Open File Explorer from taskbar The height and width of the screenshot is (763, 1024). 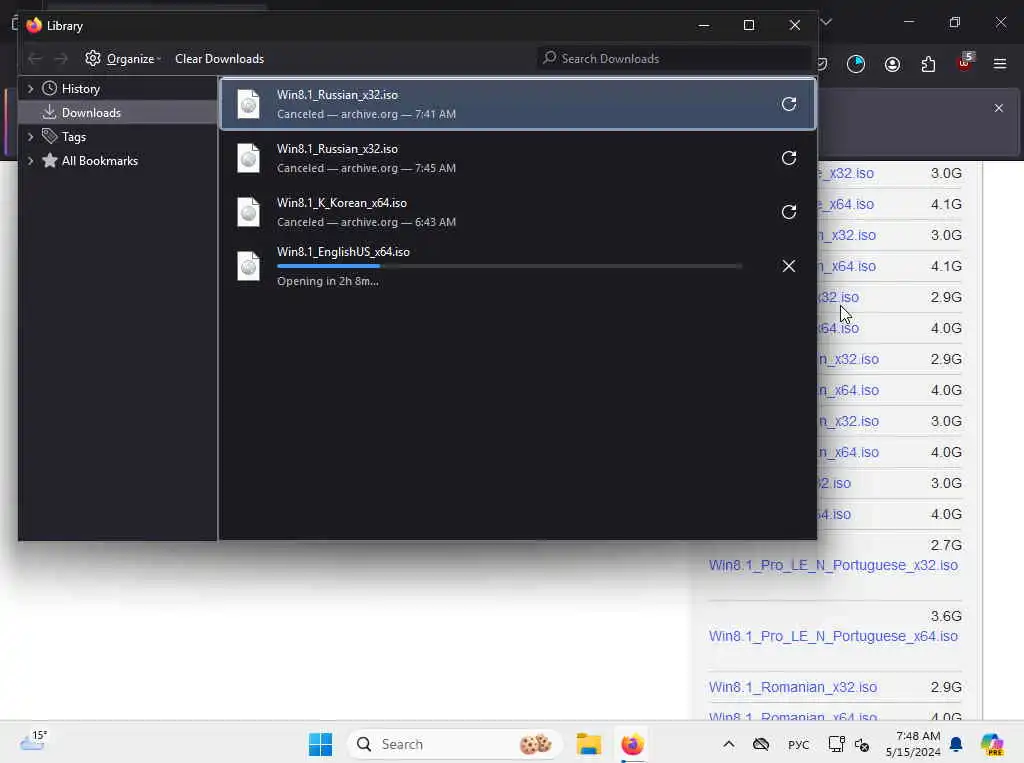coord(588,744)
